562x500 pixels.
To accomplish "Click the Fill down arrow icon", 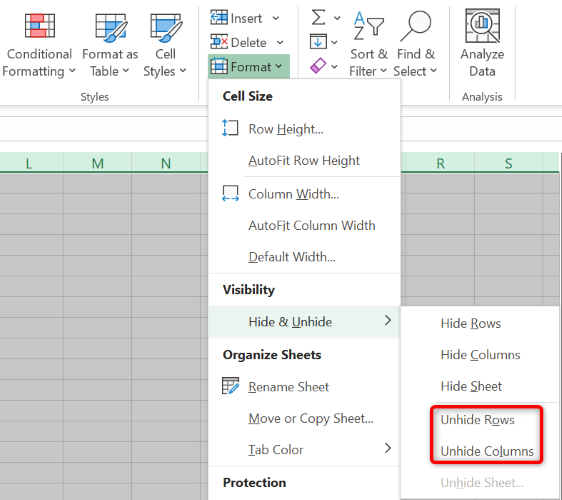I will point(318,42).
